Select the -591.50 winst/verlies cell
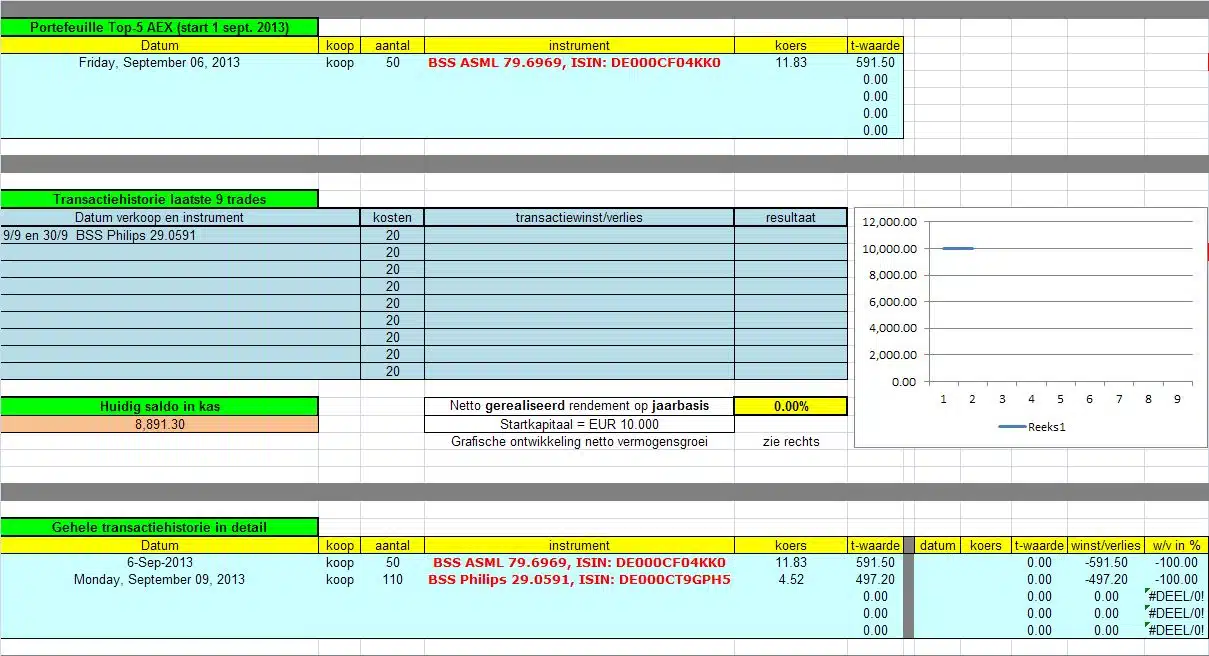 coord(1105,562)
